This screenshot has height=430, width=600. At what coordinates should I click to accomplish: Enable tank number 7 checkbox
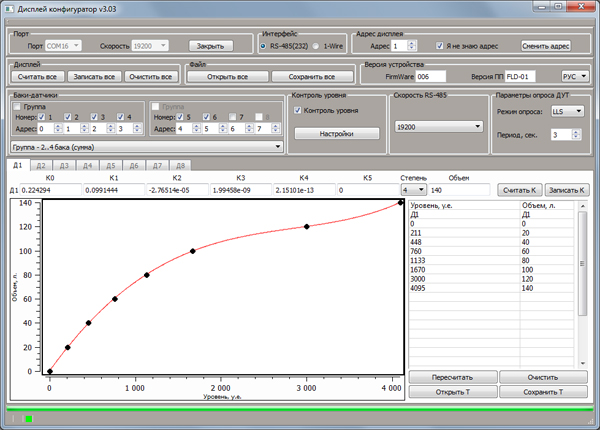[232, 117]
